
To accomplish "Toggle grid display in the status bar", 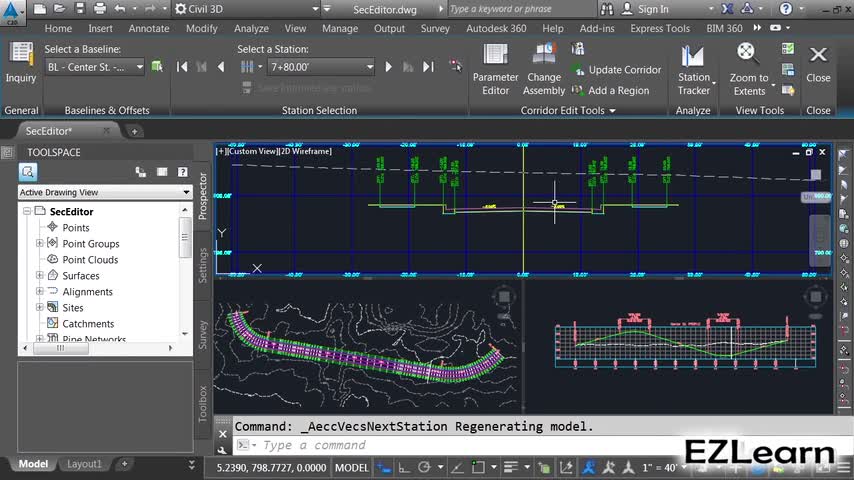I will pos(383,466).
